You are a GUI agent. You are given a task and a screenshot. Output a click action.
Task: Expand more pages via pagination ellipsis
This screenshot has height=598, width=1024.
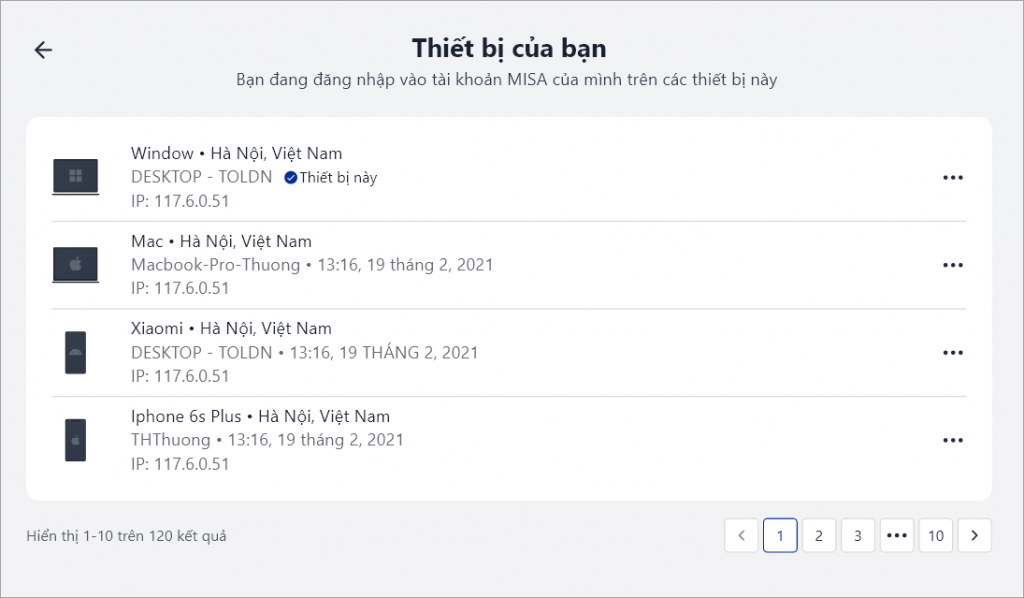pyautogui.click(x=897, y=535)
